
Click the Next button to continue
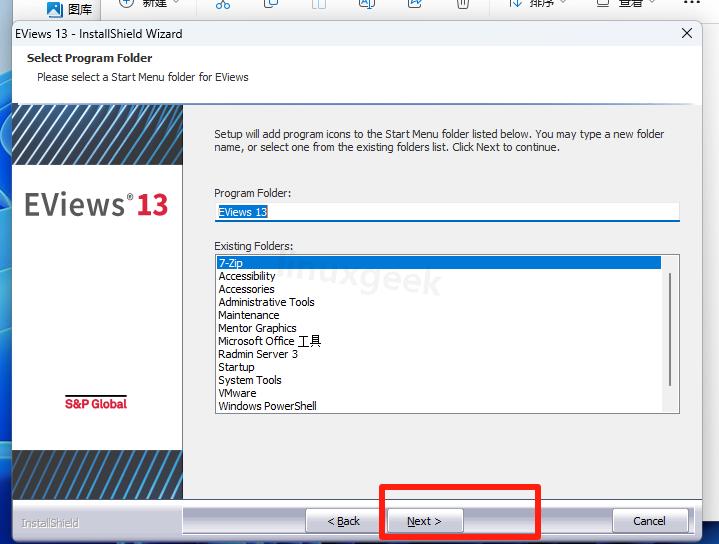tap(424, 521)
